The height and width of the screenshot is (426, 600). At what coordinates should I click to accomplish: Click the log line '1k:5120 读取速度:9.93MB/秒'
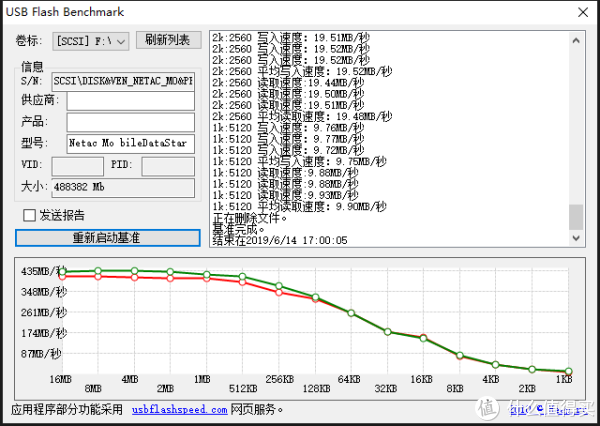285,195
